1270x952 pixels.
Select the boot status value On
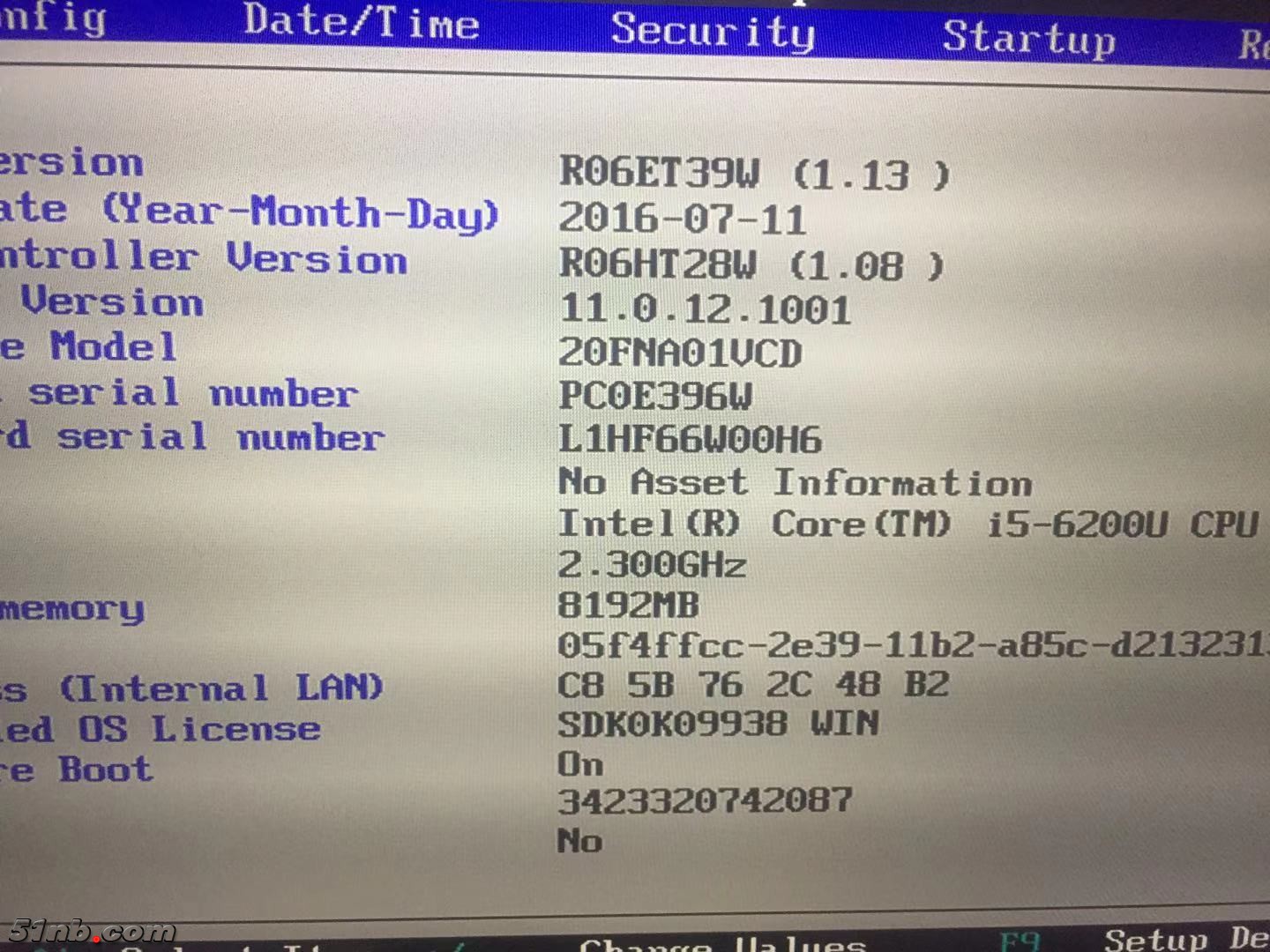[x=580, y=763]
